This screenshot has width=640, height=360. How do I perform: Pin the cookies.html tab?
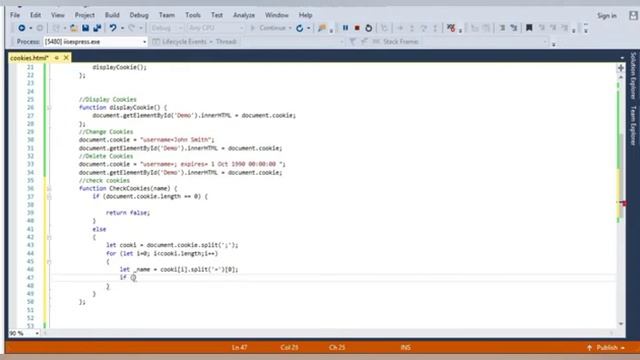(57, 58)
